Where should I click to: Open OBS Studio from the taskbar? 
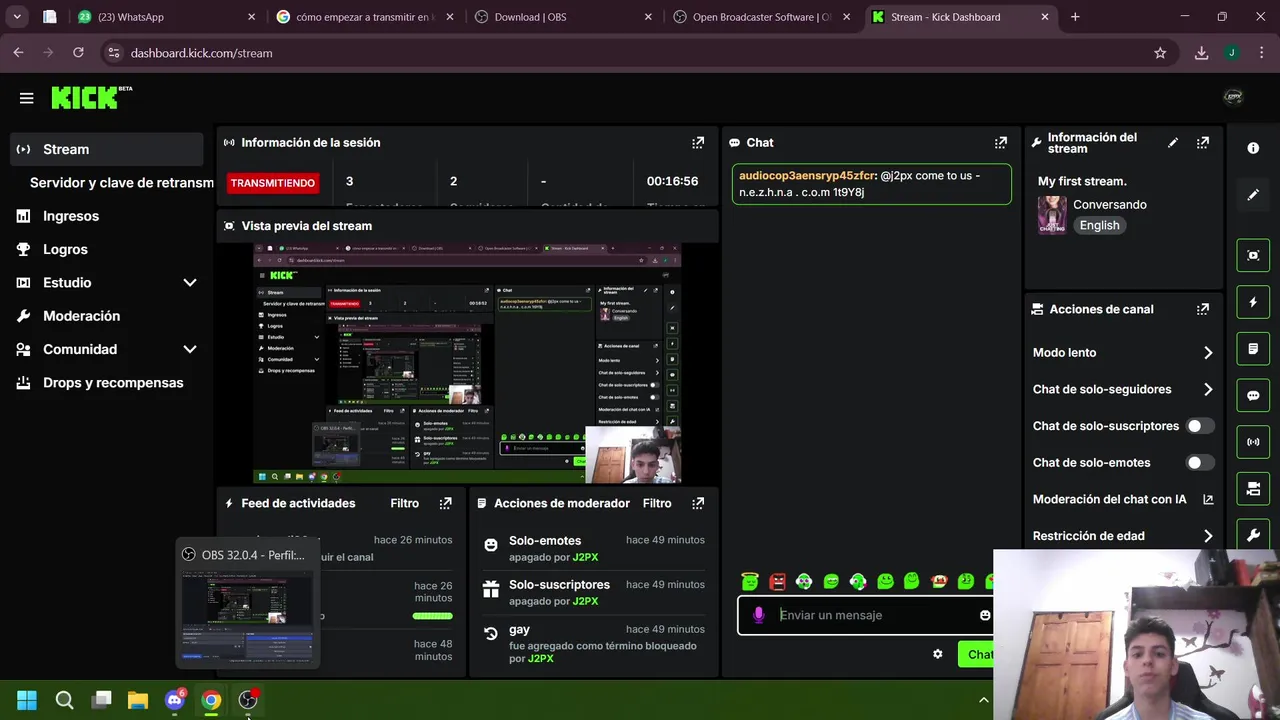click(x=248, y=700)
